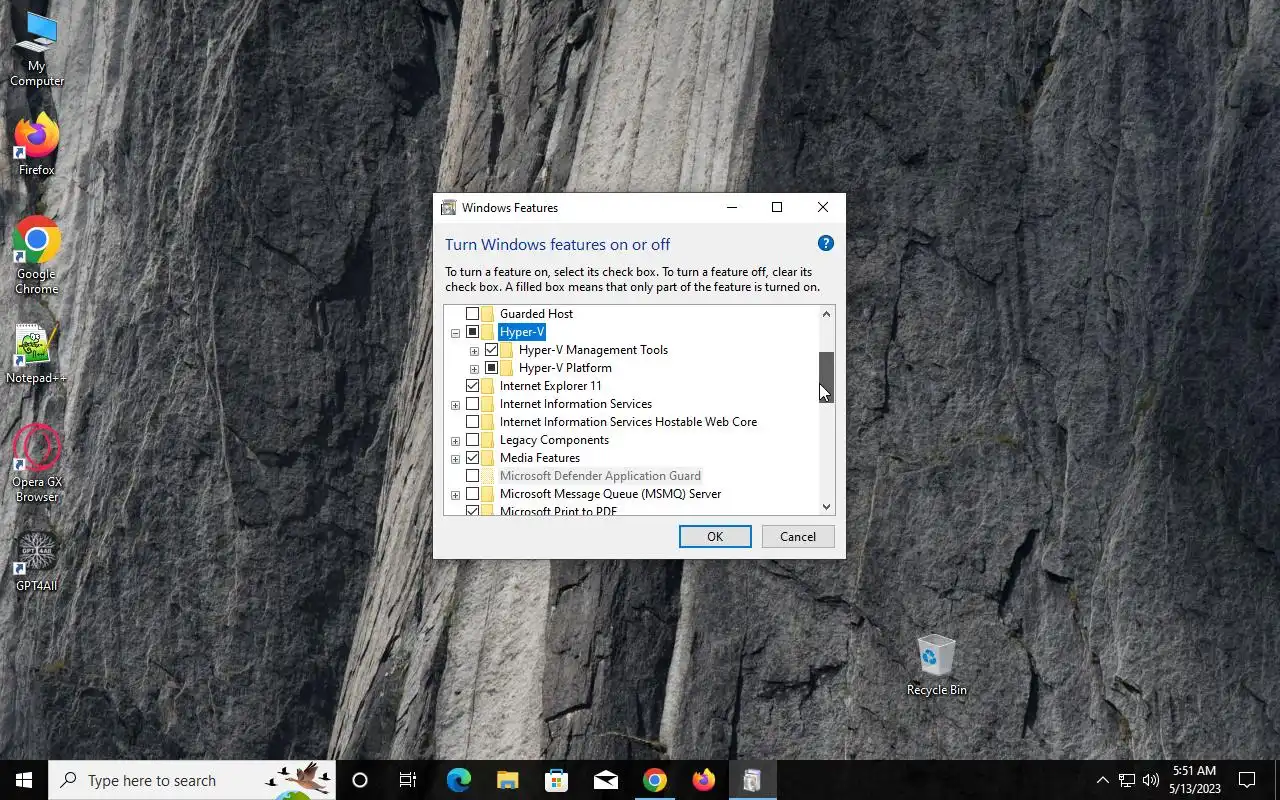1280x800 pixels.
Task: Expand the Microsoft Message Queue Server node
Action: (x=455, y=495)
